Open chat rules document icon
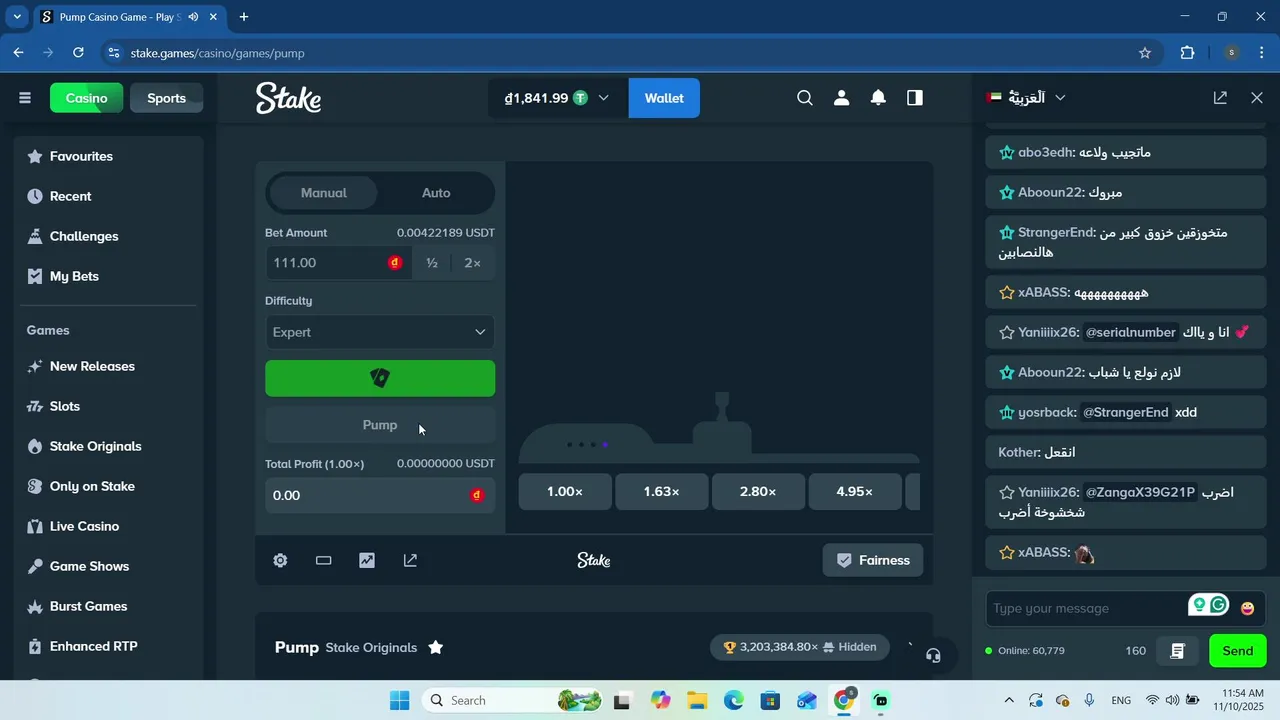The height and width of the screenshot is (720, 1280). pyautogui.click(x=1177, y=651)
